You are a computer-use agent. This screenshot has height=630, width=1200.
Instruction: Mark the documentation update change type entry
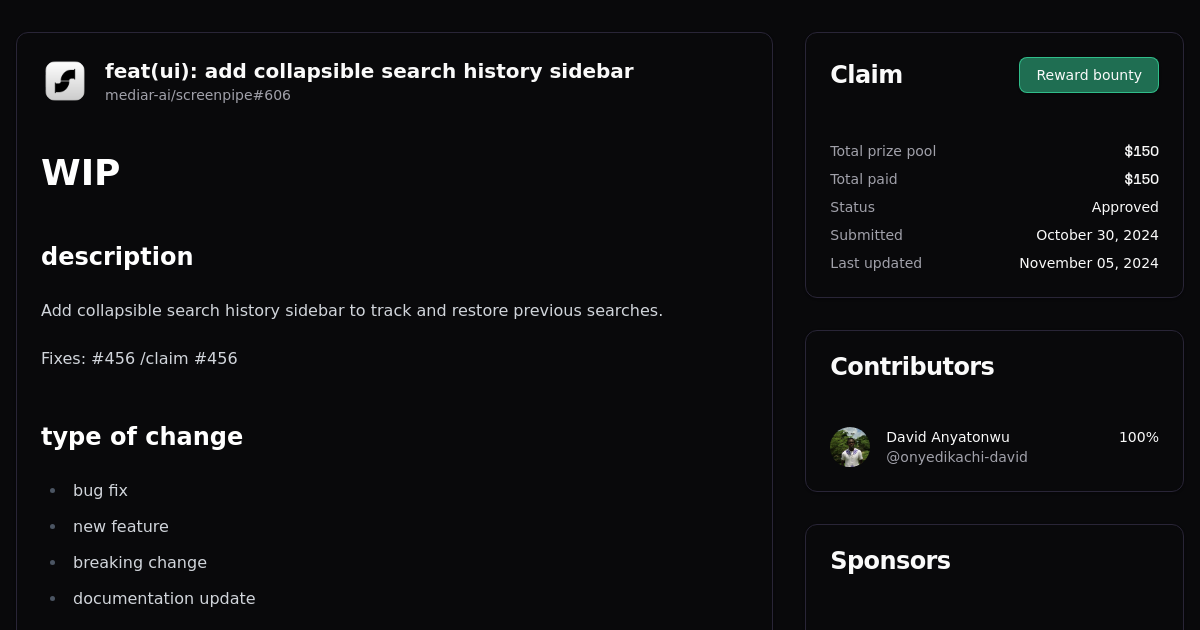pos(164,598)
